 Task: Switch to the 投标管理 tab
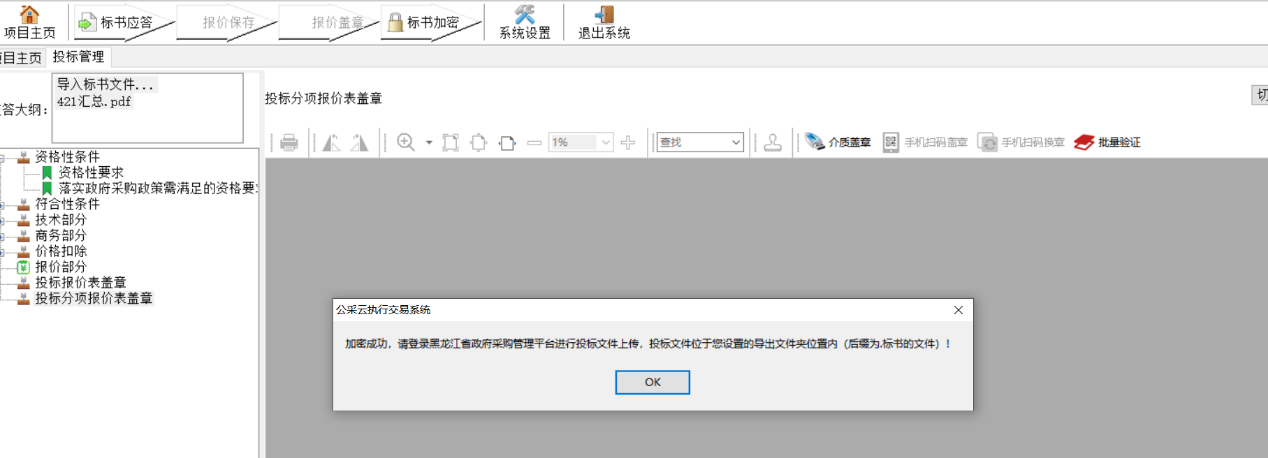point(78,57)
